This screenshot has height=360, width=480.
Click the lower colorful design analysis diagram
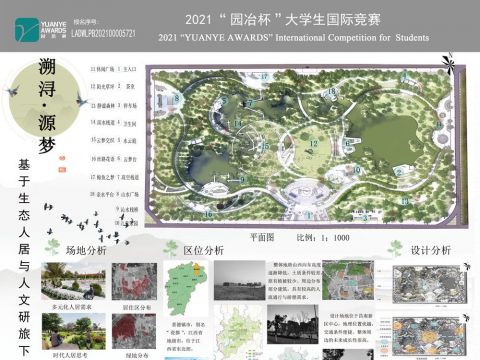click(x=429, y=336)
